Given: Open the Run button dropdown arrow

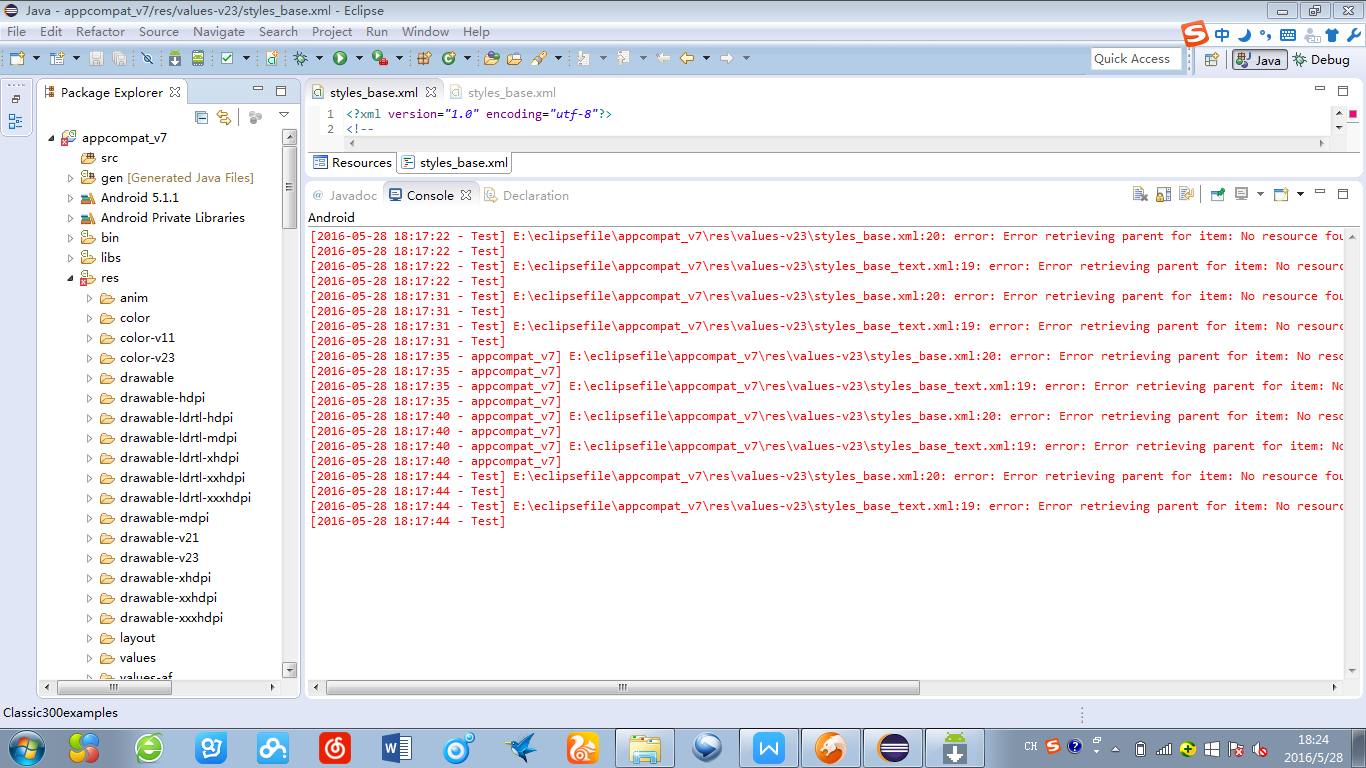Looking at the screenshot, I should coord(359,58).
